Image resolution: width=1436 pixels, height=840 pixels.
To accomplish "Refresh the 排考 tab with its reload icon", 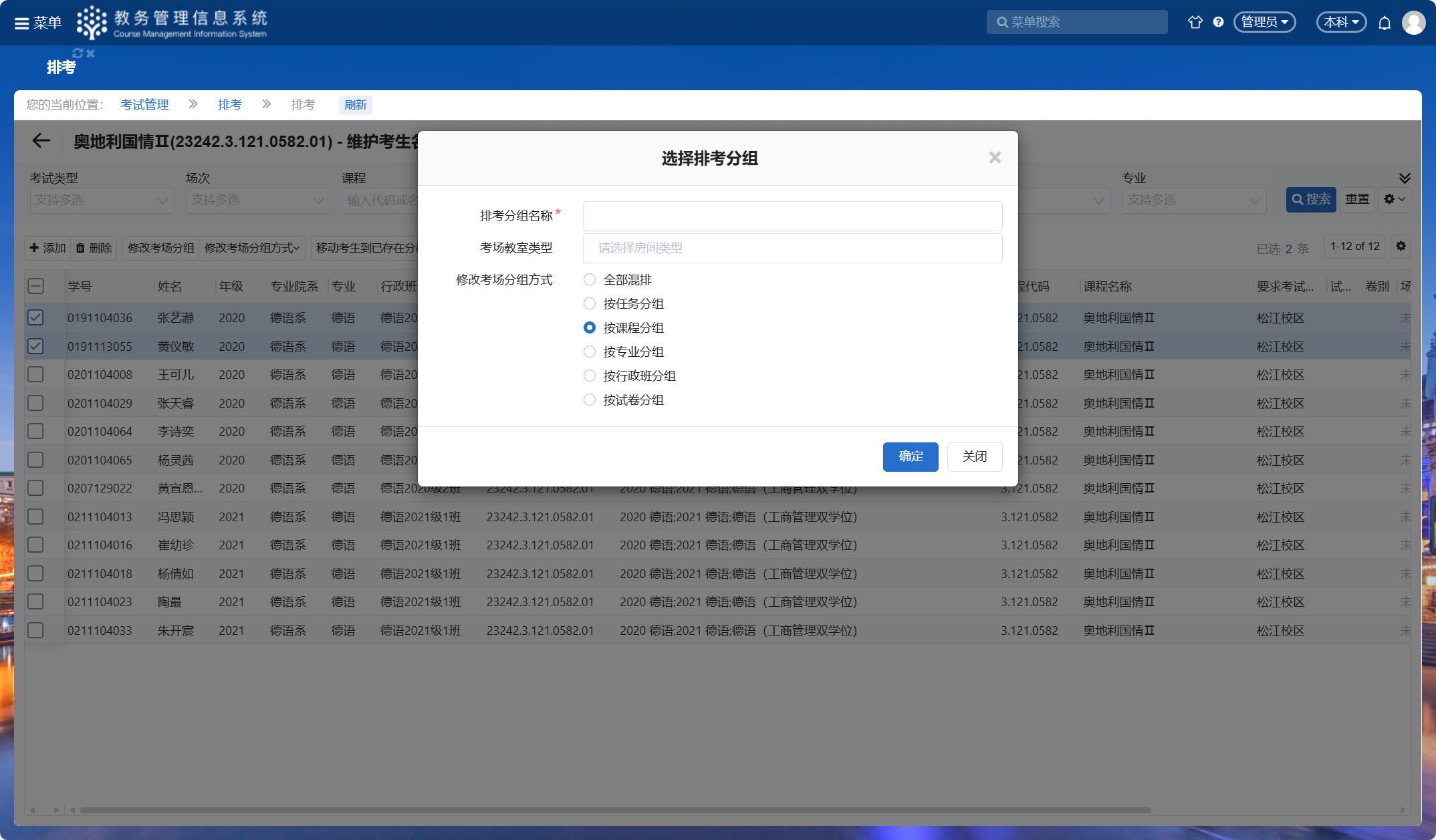I will 78,53.
